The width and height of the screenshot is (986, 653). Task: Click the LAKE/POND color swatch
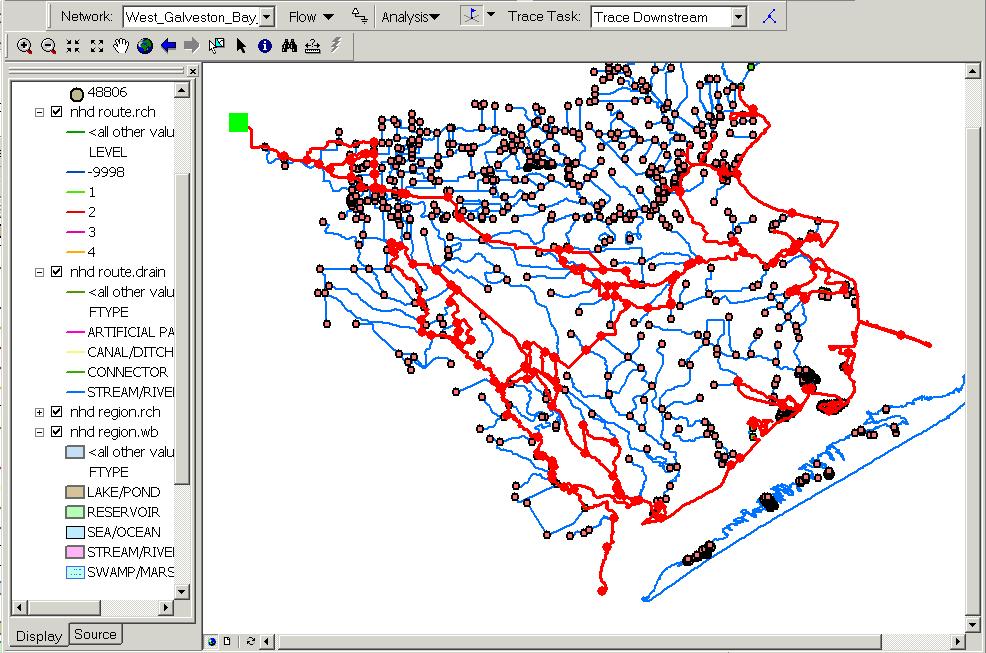coord(74,492)
